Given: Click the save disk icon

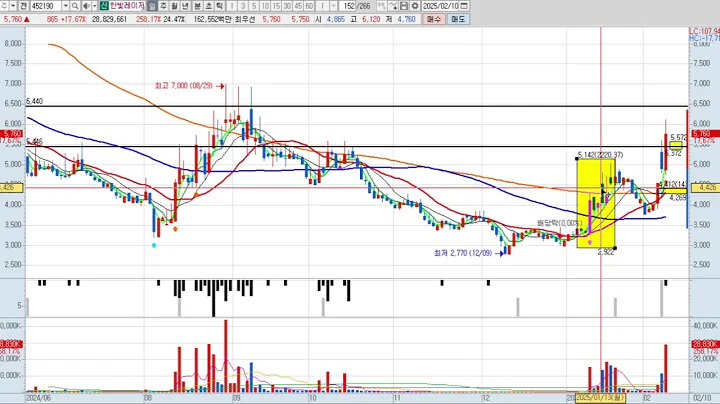Looking at the screenshot, I should coord(404,6).
